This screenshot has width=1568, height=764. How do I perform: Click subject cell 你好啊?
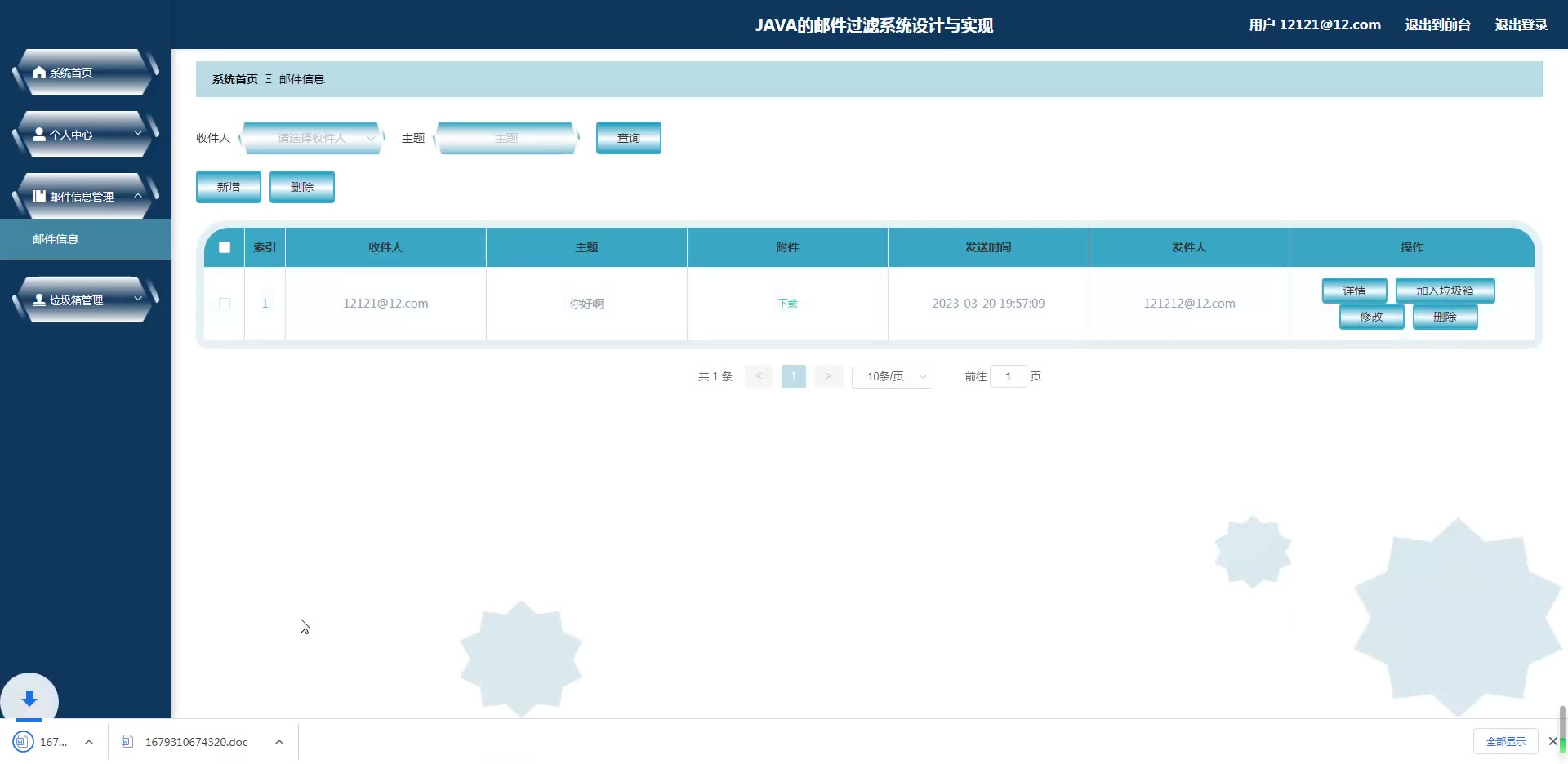586,304
